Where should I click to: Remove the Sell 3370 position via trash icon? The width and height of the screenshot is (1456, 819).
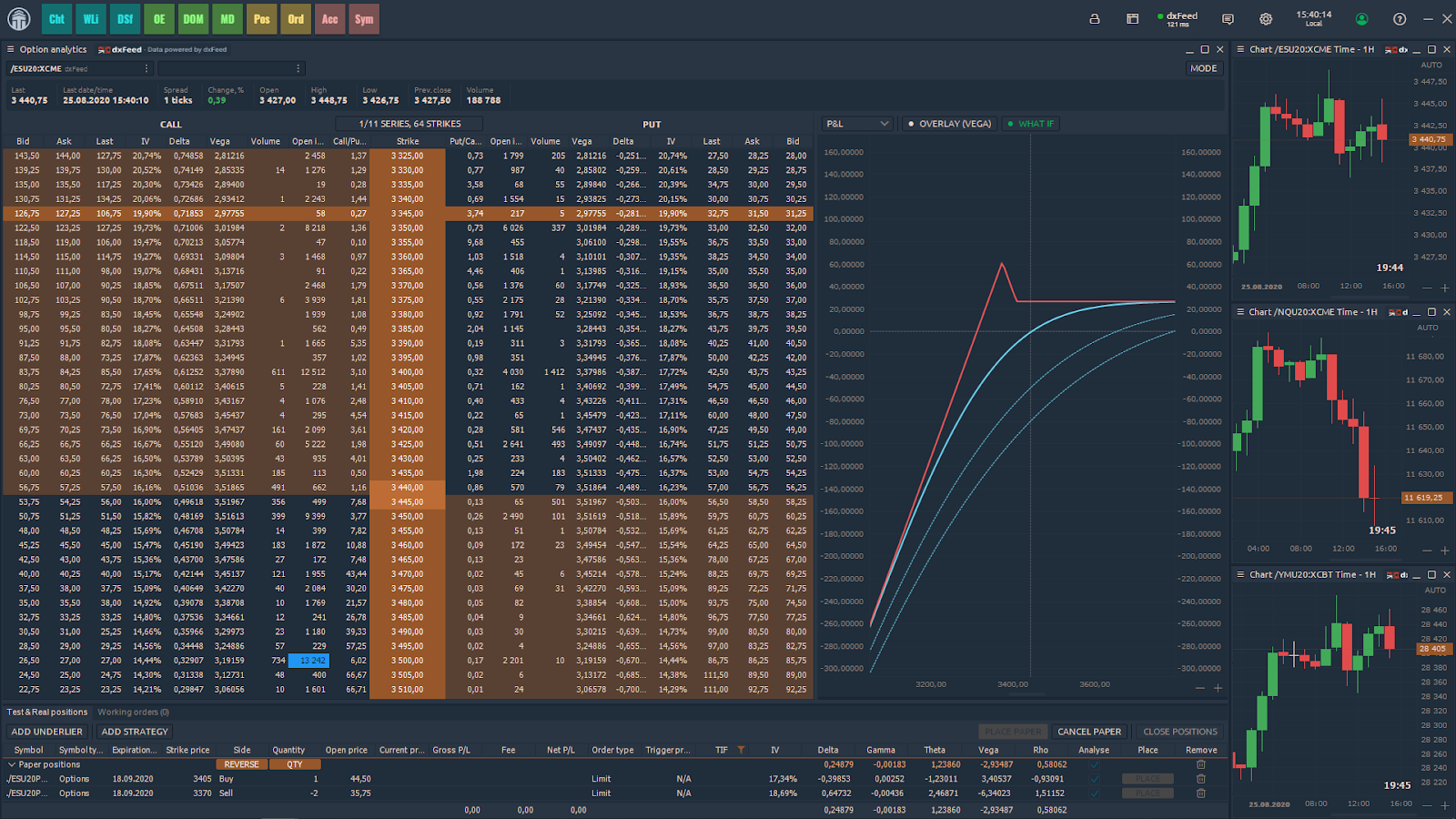click(1200, 794)
